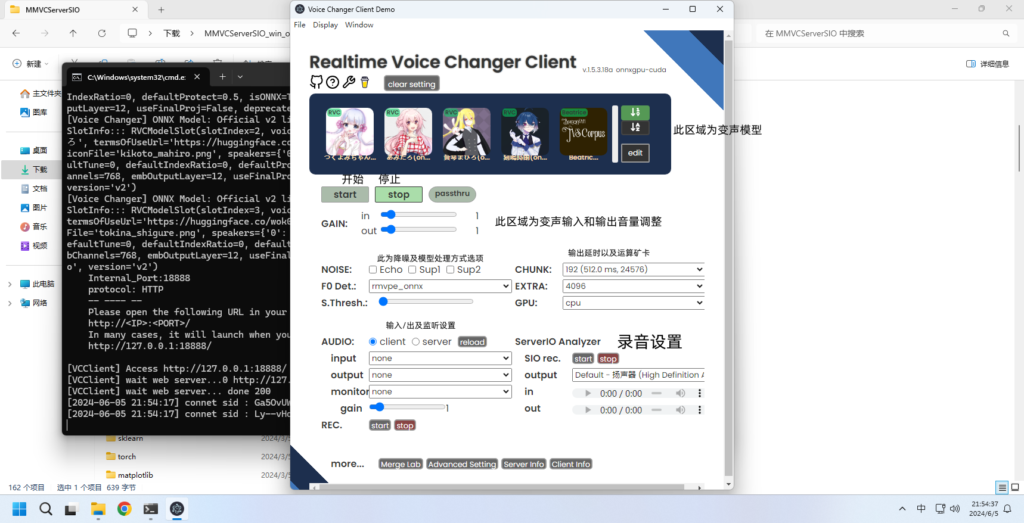Adjust the GAIN in slider
1024x523 pixels.
click(418, 215)
